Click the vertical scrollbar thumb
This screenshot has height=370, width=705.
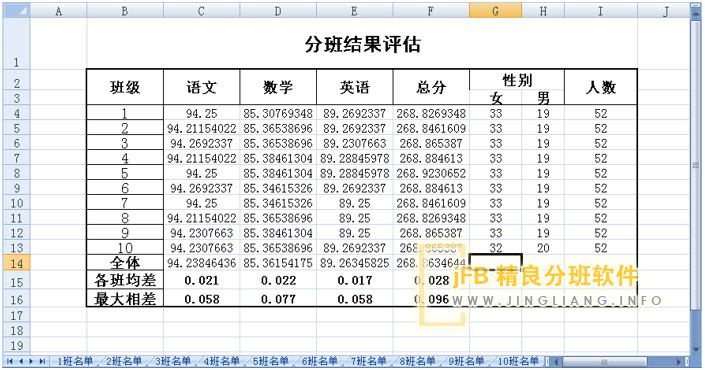click(x=695, y=165)
